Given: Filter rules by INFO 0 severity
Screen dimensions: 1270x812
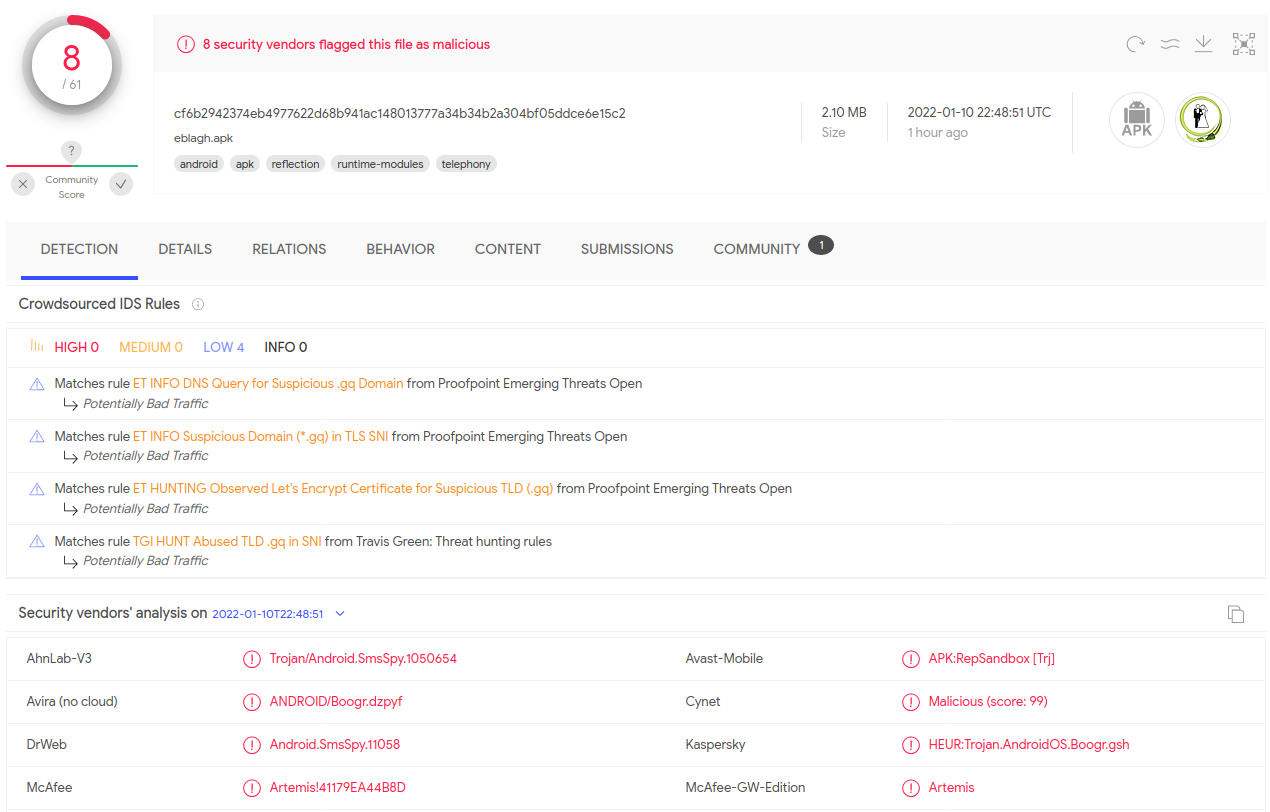Looking at the screenshot, I should tap(286, 347).
